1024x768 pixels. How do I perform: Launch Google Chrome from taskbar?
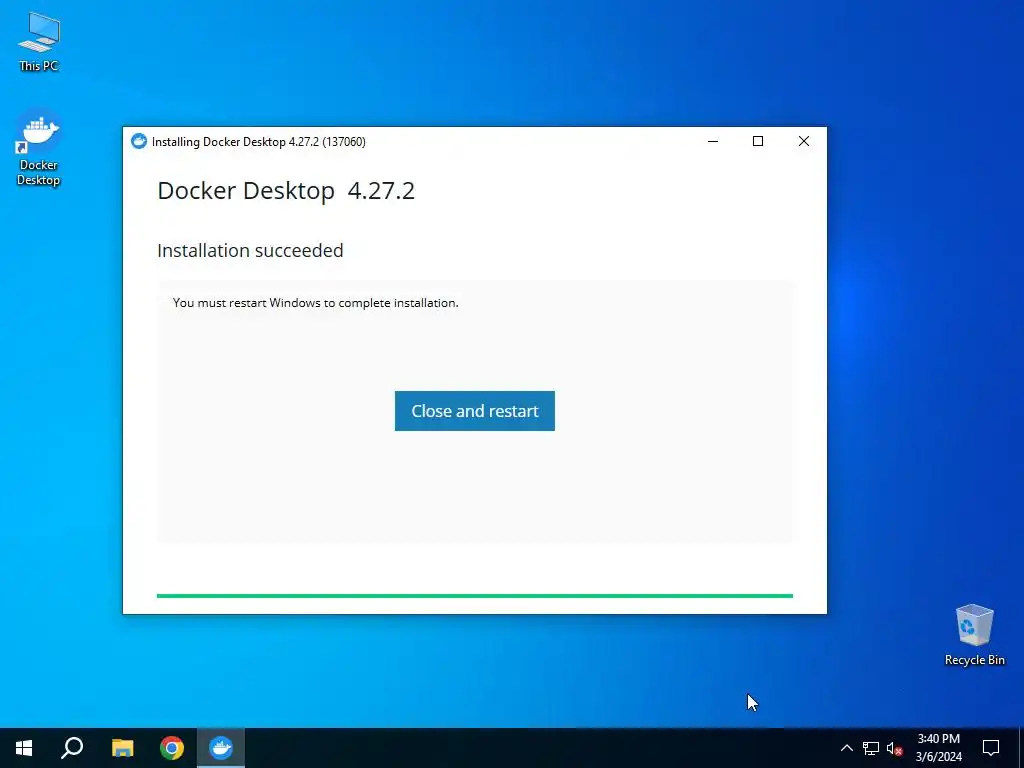(x=172, y=748)
